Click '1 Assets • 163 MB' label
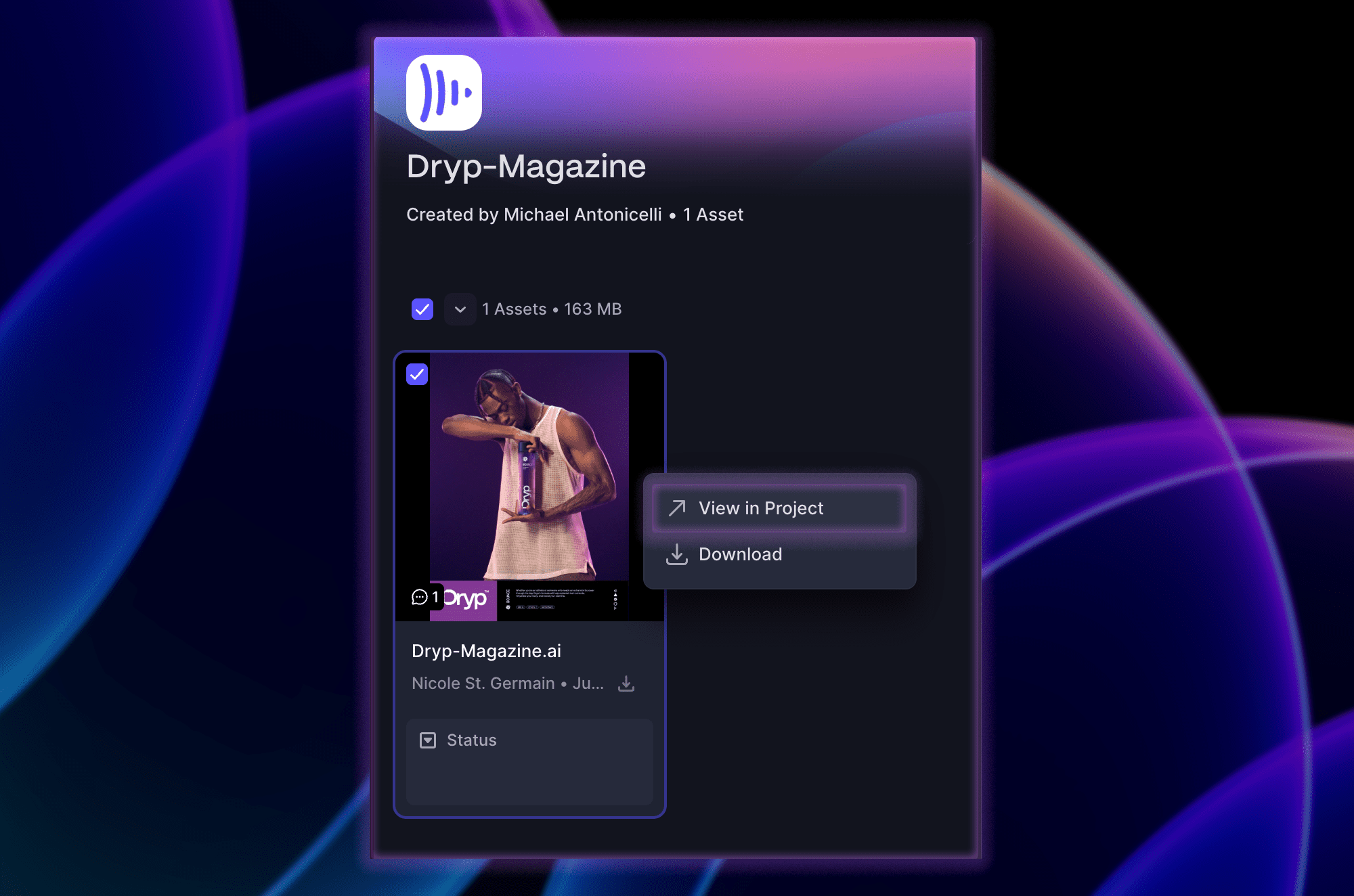The image size is (1354, 896). pyautogui.click(x=552, y=309)
